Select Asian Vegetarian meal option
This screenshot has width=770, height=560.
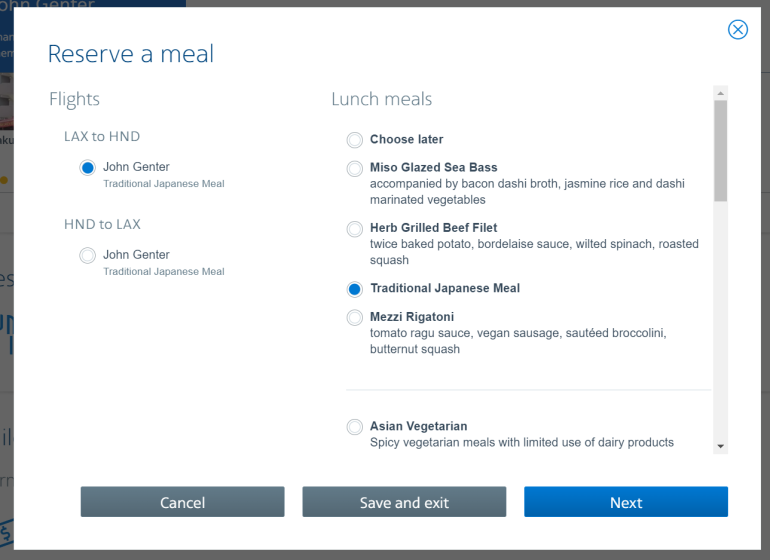355,427
